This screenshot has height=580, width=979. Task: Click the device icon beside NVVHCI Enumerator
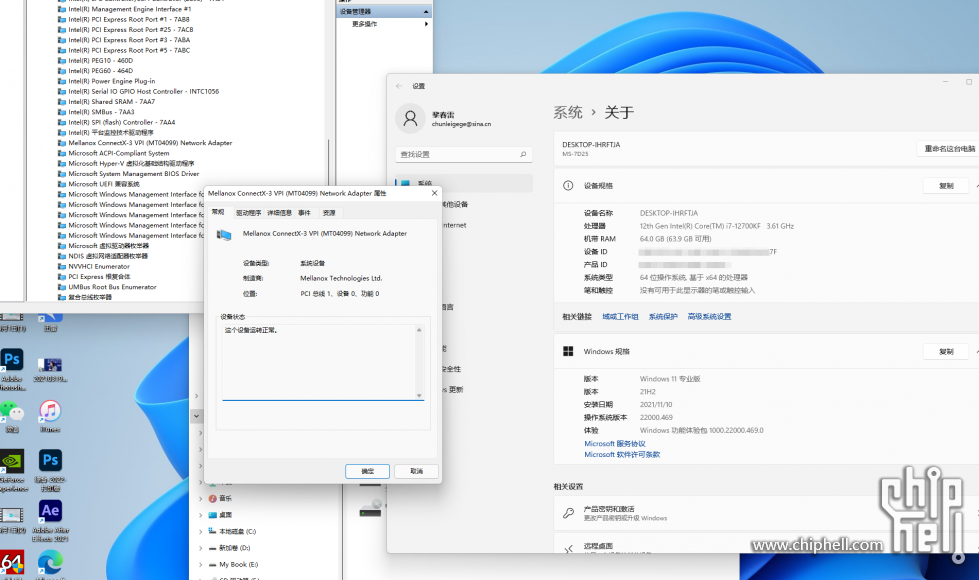click(x=62, y=267)
